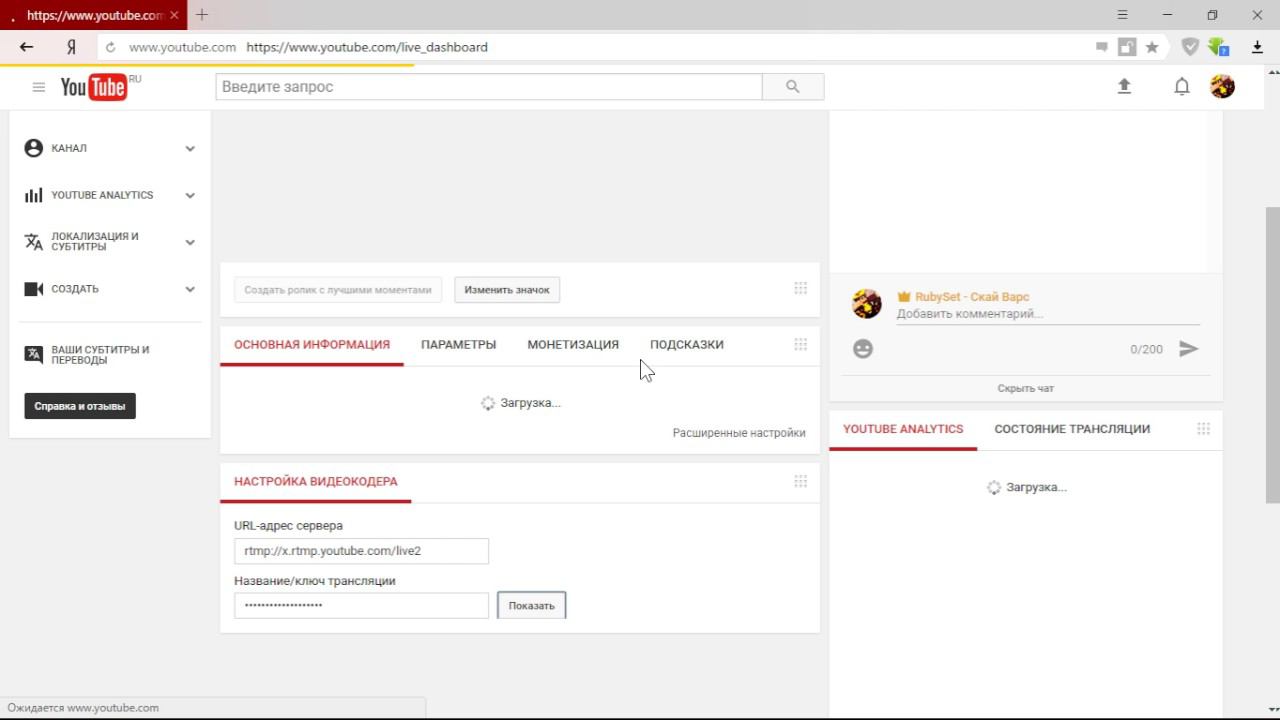Open the Состояние трансляции tab
Viewport: 1280px width, 720px height.
1072,429
